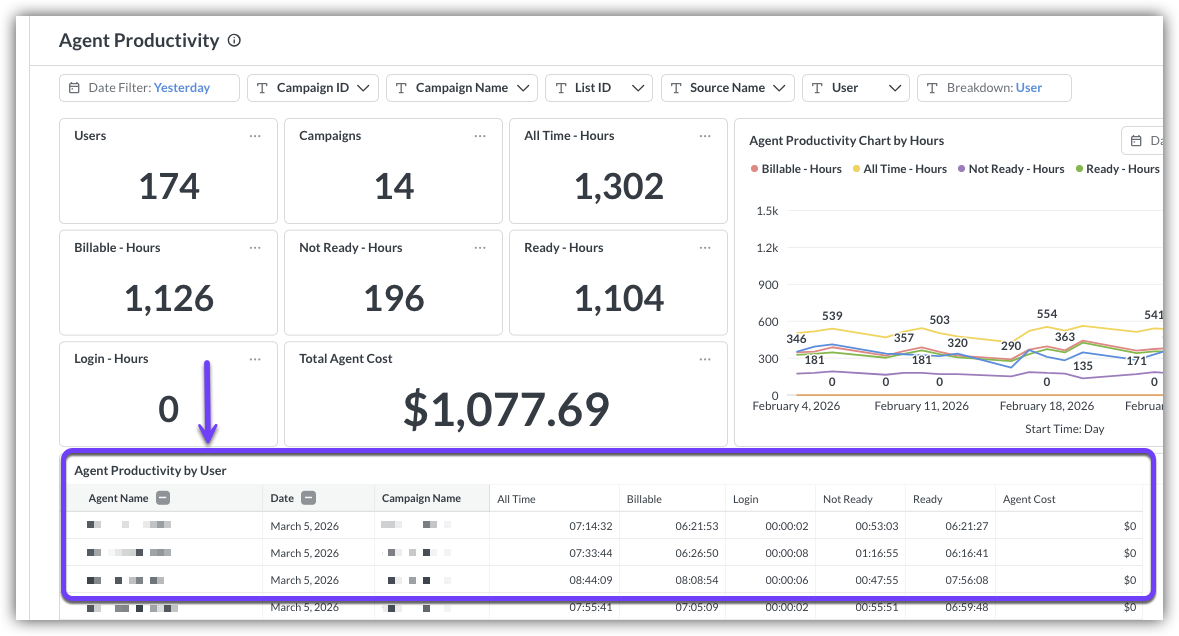The height and width of the screenshot is (636, 1179).
Task: Collapse the Agent Name column grouping
Action: pyautogui.click(x=163, y=498)
